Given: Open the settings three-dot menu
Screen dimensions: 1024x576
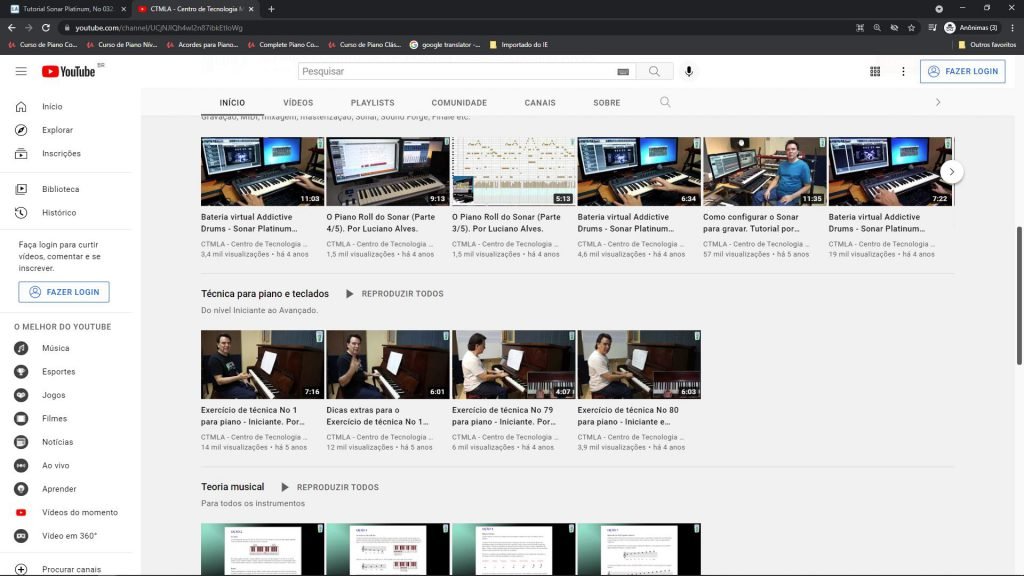Looking at the screenshot, I should point(903,71).
